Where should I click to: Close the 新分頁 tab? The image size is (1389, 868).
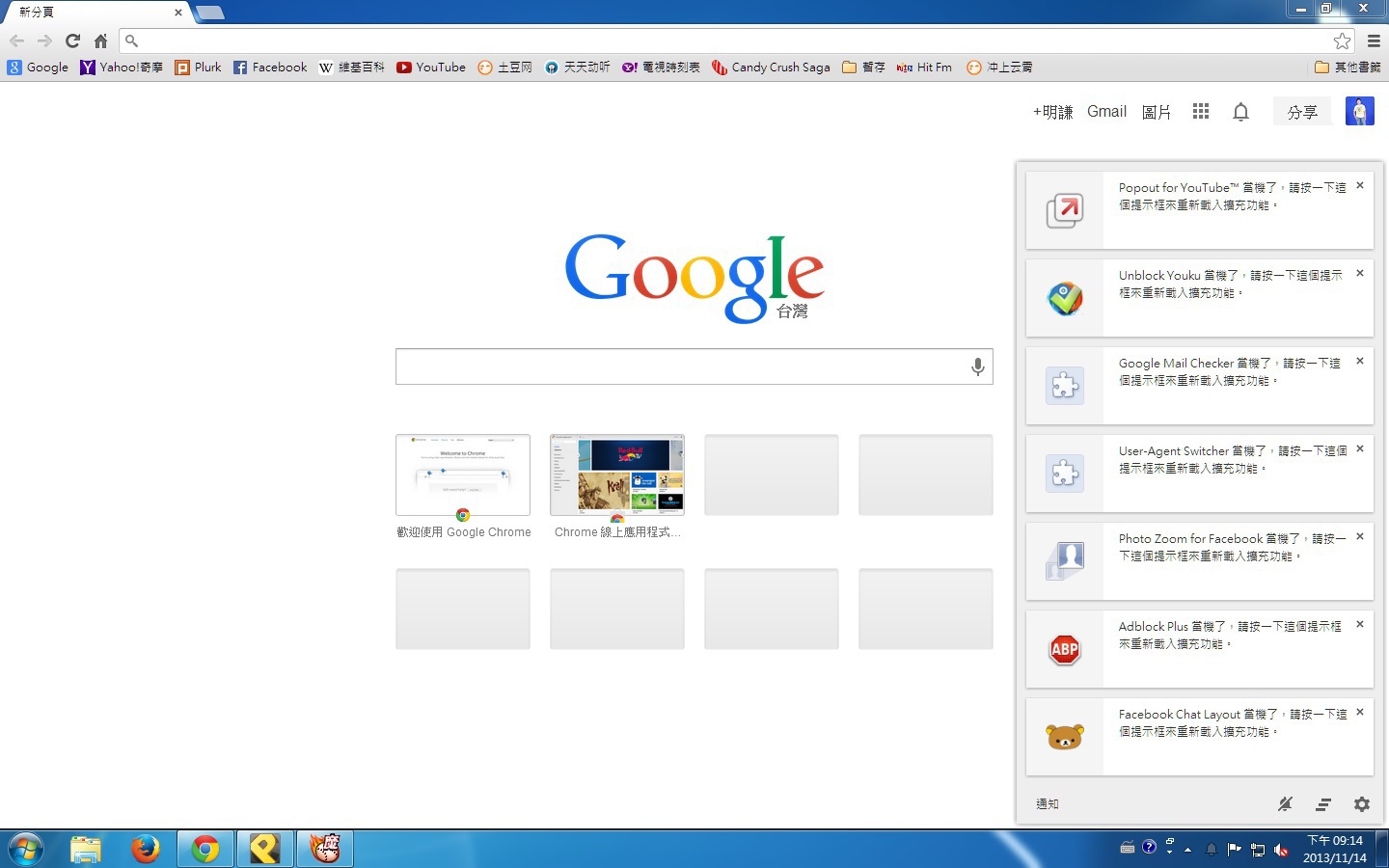(x=177, y=13)
